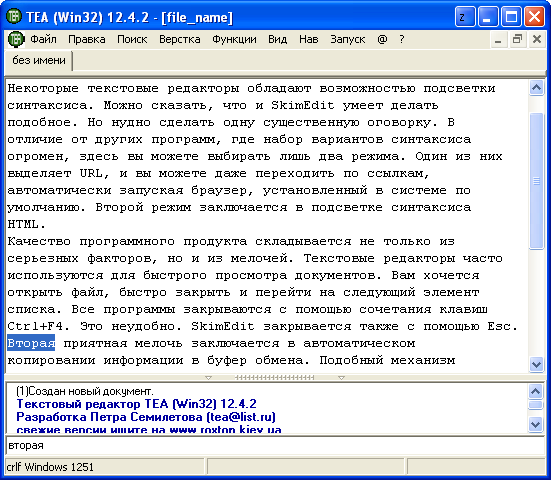This screenshot has width=551, height=480.
Task: Click the TEA document icon beside the Файл menu
Action: pos(16,39)
